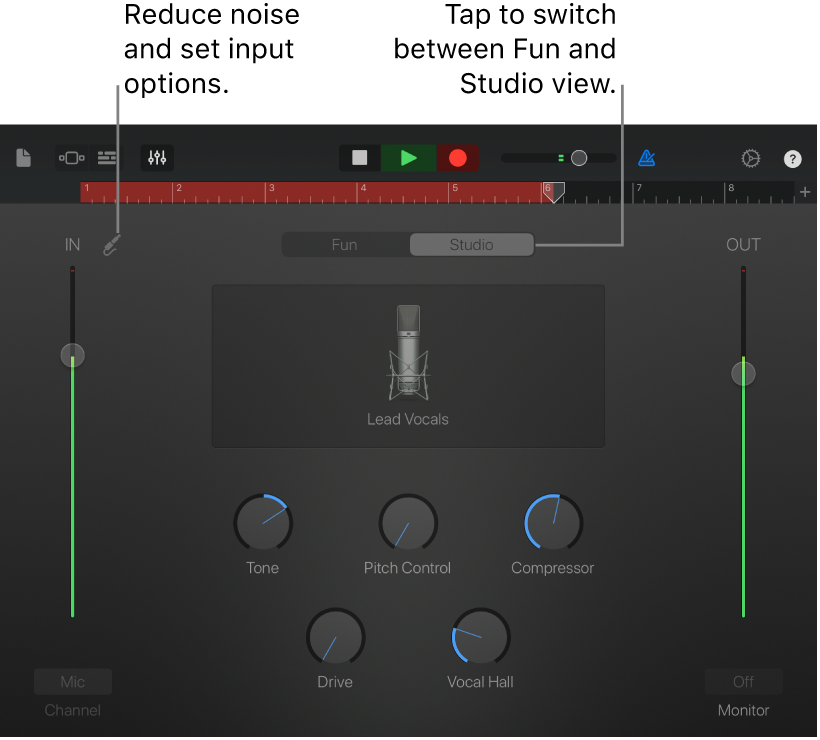Open the smart controls sliders icon
The width and height of the screenshot is (820, 740).
pos(156,157)
